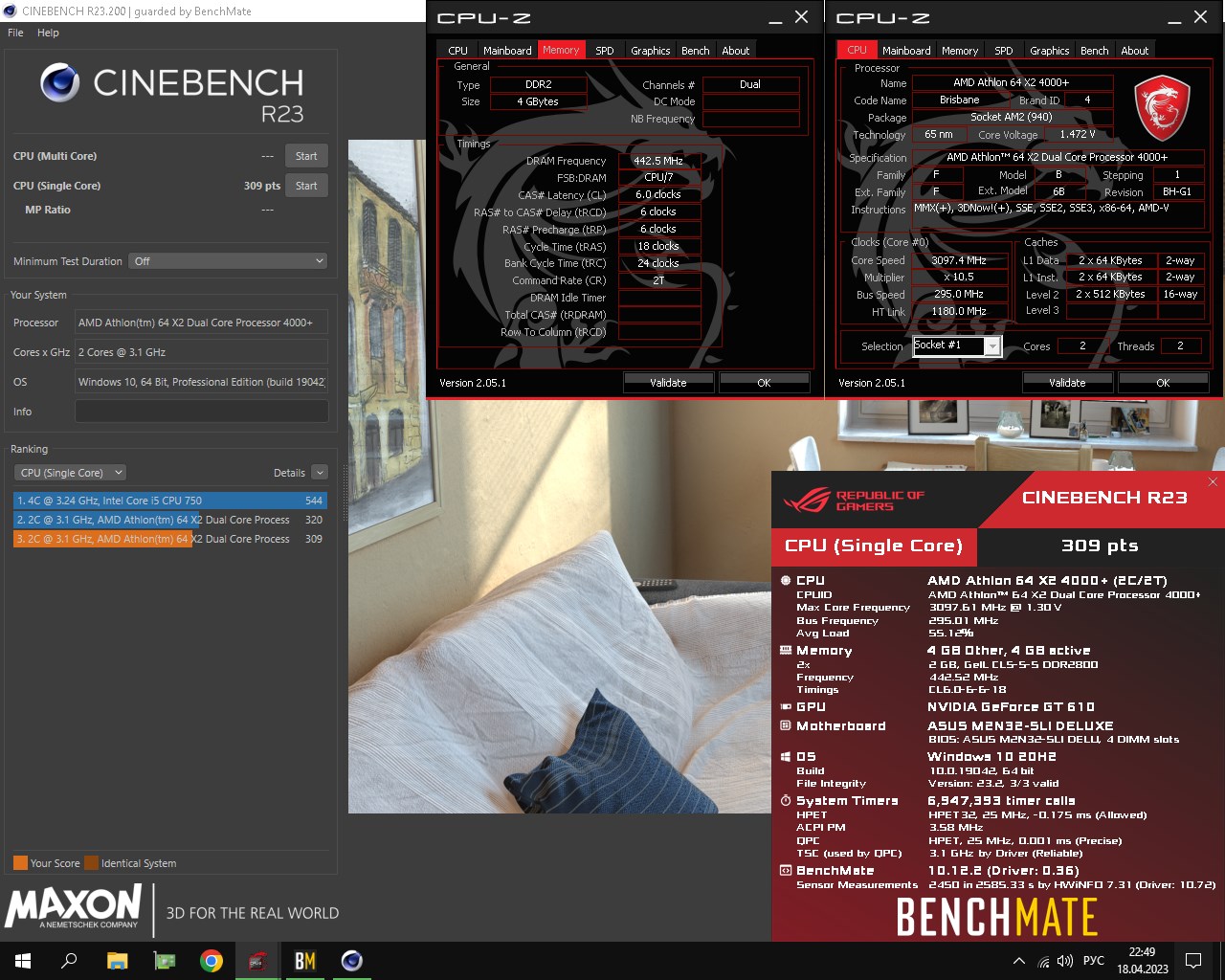Click the OS field in Cinebench
The width and height of the screenshot is (1225, 980).
202,382
